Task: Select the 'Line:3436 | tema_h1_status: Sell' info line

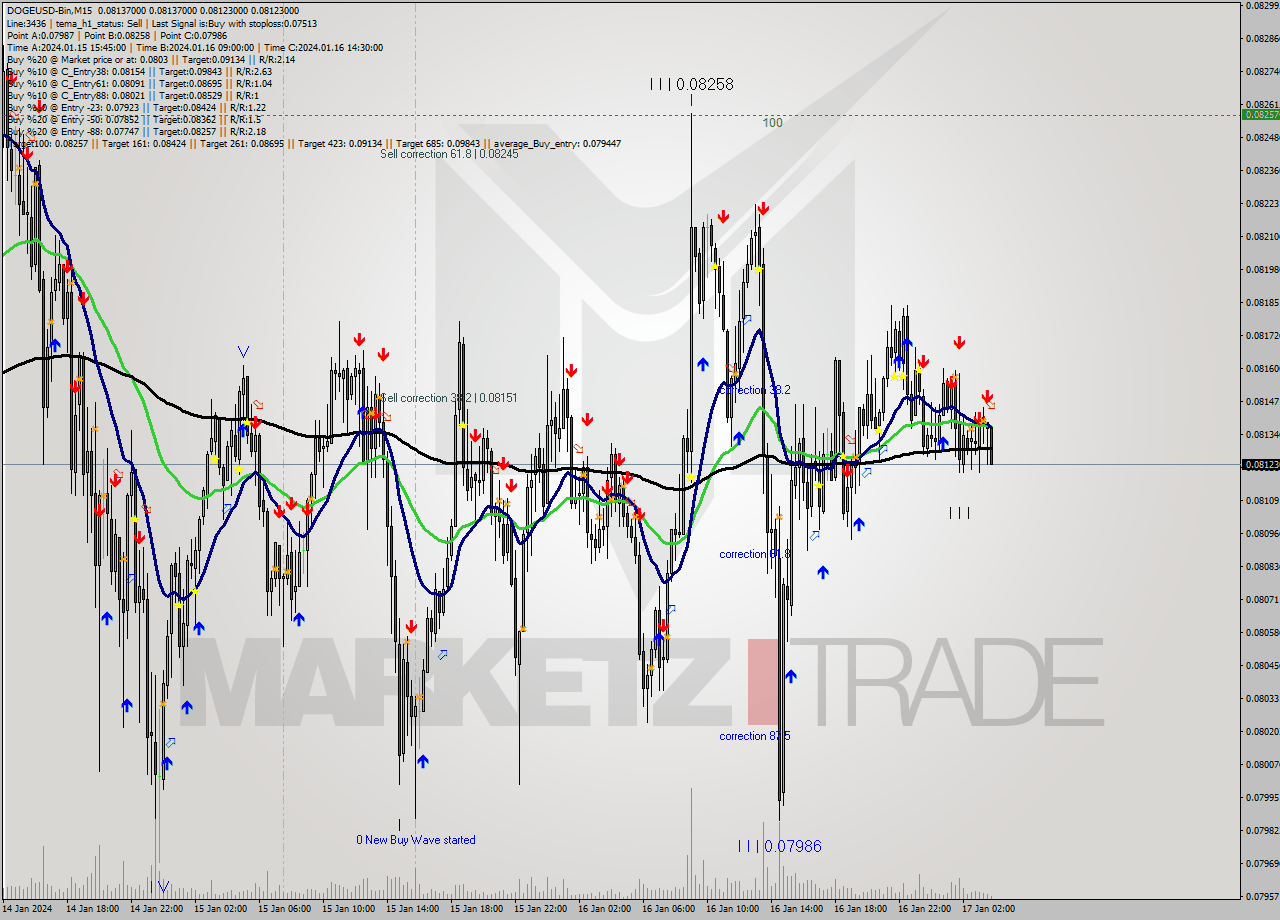Action: pyautogui.click(x=161, y=23)
